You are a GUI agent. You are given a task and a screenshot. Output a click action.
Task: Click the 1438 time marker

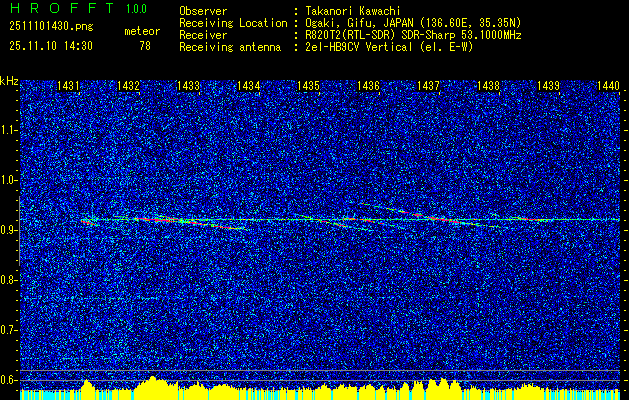click(489, 86)
